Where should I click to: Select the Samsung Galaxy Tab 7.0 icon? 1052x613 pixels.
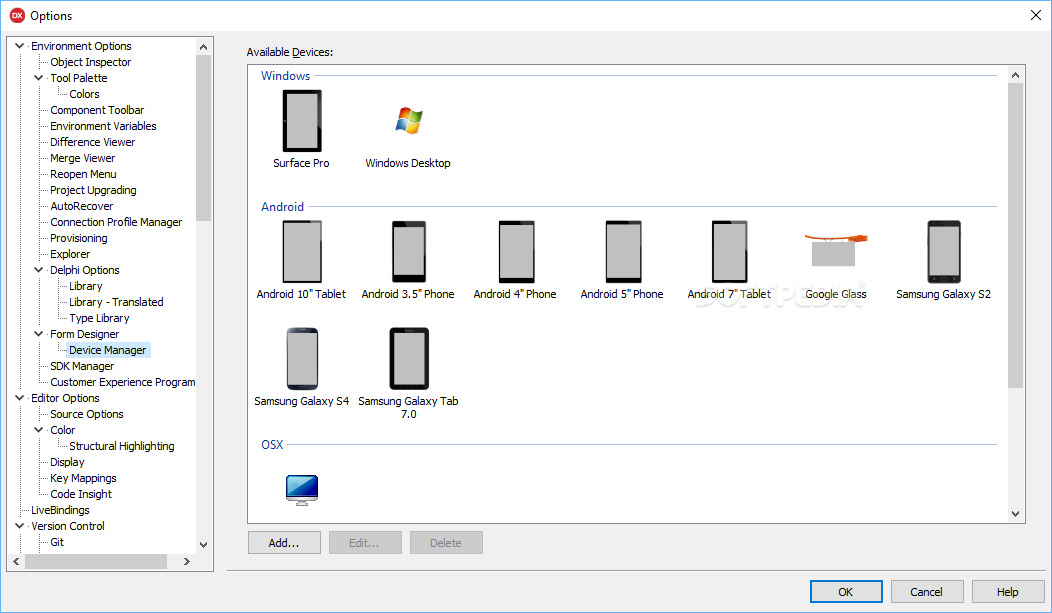tap(409, 358)
